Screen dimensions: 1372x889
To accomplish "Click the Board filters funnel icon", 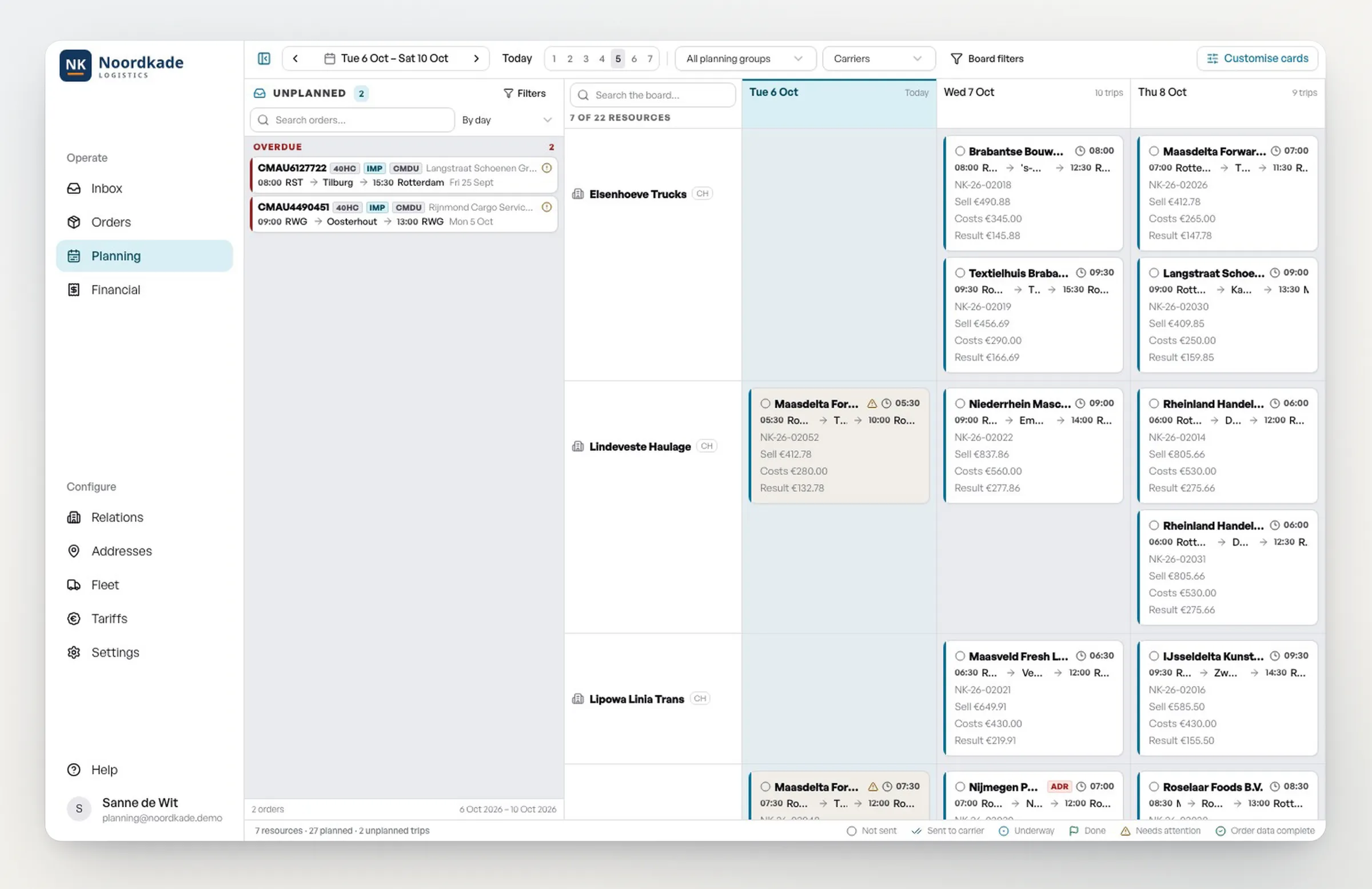I will (x=956, y=59).
